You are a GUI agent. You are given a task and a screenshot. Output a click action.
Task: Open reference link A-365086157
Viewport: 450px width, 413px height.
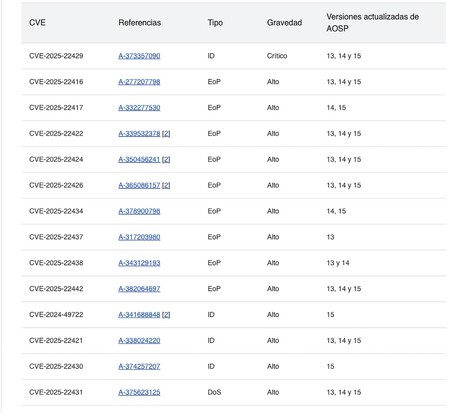click(x=139, y=185)
